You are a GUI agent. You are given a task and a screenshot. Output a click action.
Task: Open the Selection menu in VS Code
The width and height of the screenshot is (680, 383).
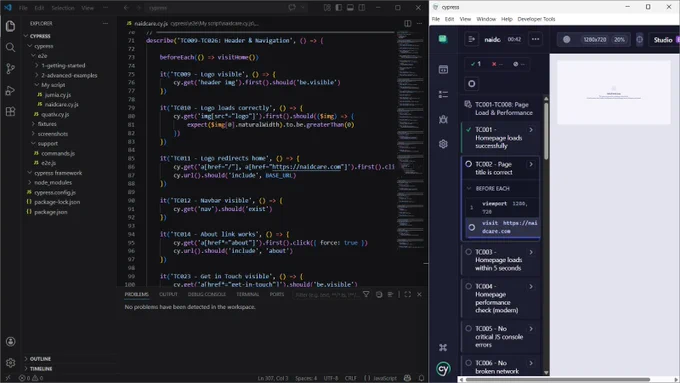click(63, 8)
